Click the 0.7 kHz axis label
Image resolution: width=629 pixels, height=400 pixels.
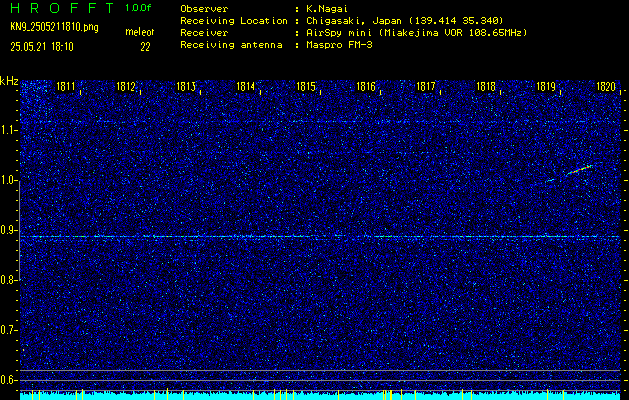7,330
